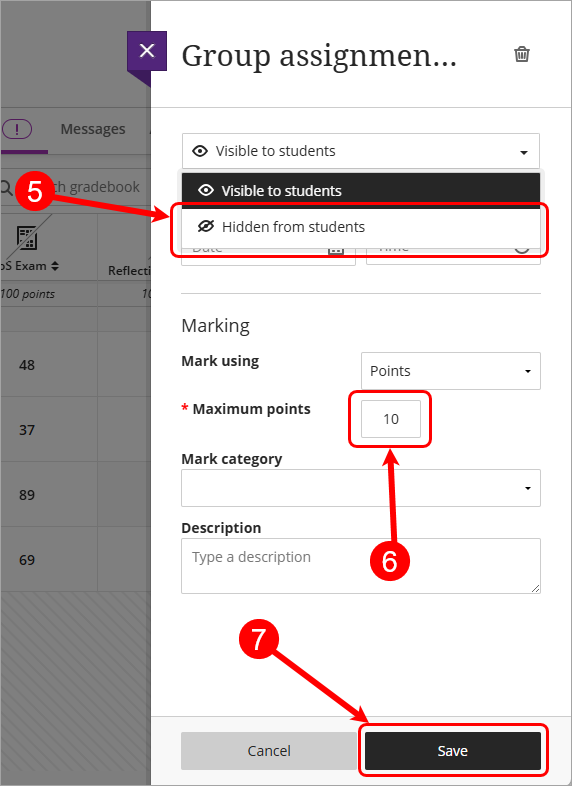This screenshot has width=572, height=786.
Task: Click the grid icon above Exam column
Action: [27, 238]
